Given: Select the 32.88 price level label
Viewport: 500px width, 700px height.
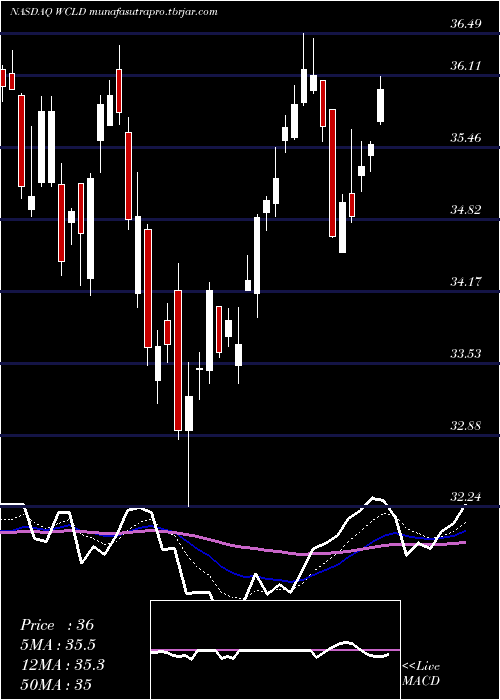Looking at the screenshot, I should [x=466, y=425].
